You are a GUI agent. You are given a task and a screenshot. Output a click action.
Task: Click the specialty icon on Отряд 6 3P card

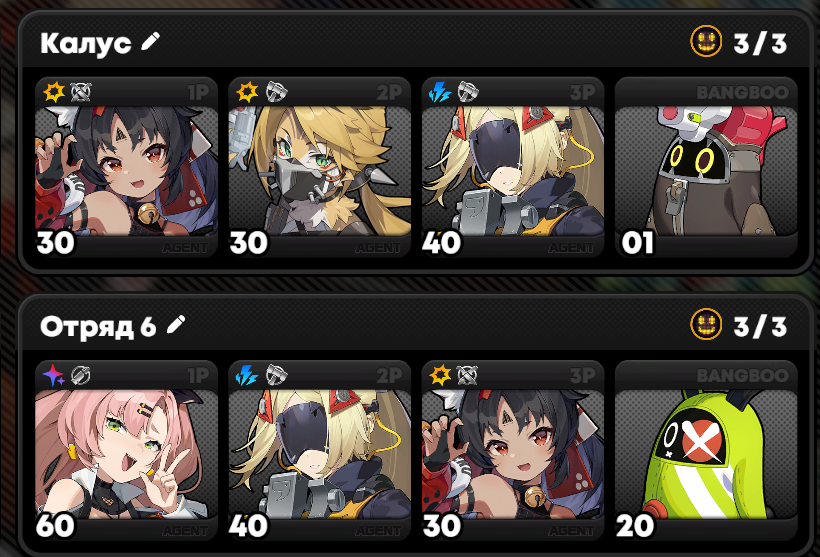[467, 375]
